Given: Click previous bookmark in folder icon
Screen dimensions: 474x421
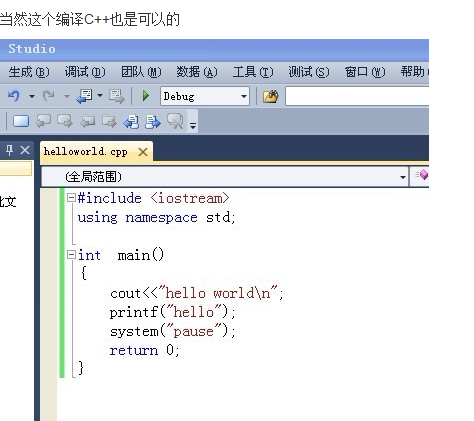Looking at the screenshot, I should 88,121.
